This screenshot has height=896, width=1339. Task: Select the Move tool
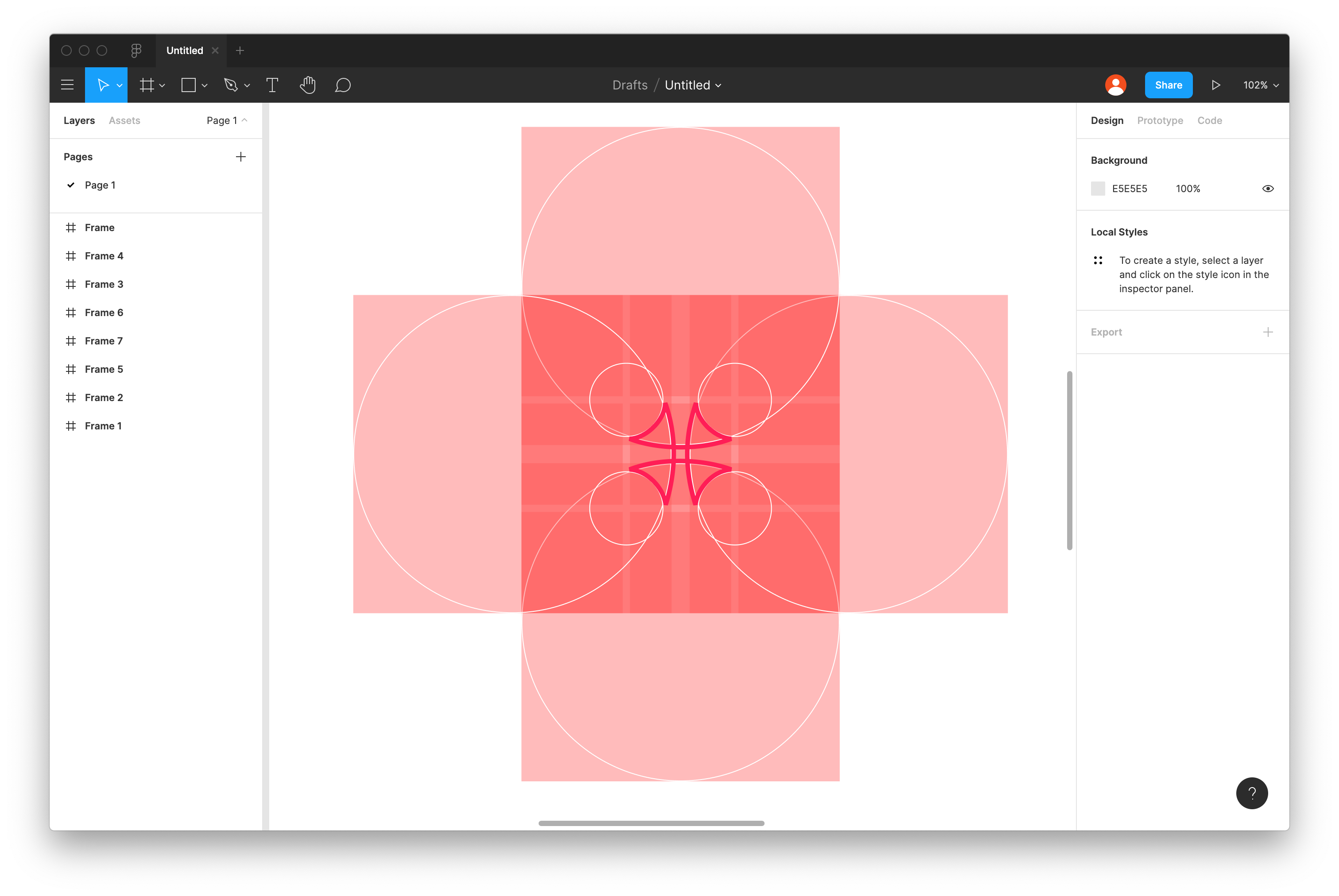[x=103, y=85]
